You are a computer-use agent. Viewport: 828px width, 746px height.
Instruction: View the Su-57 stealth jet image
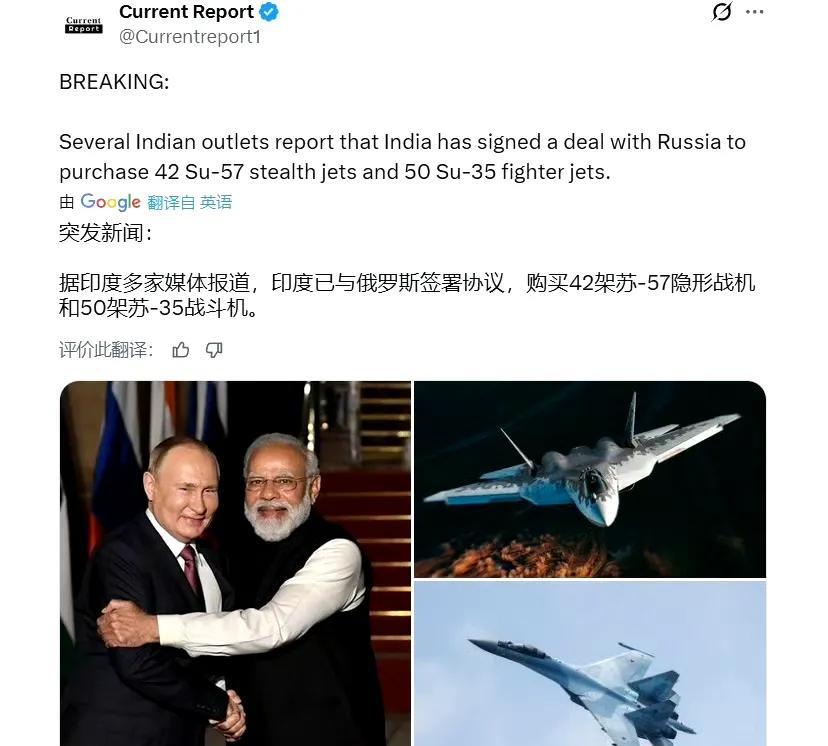coord(590,479)
